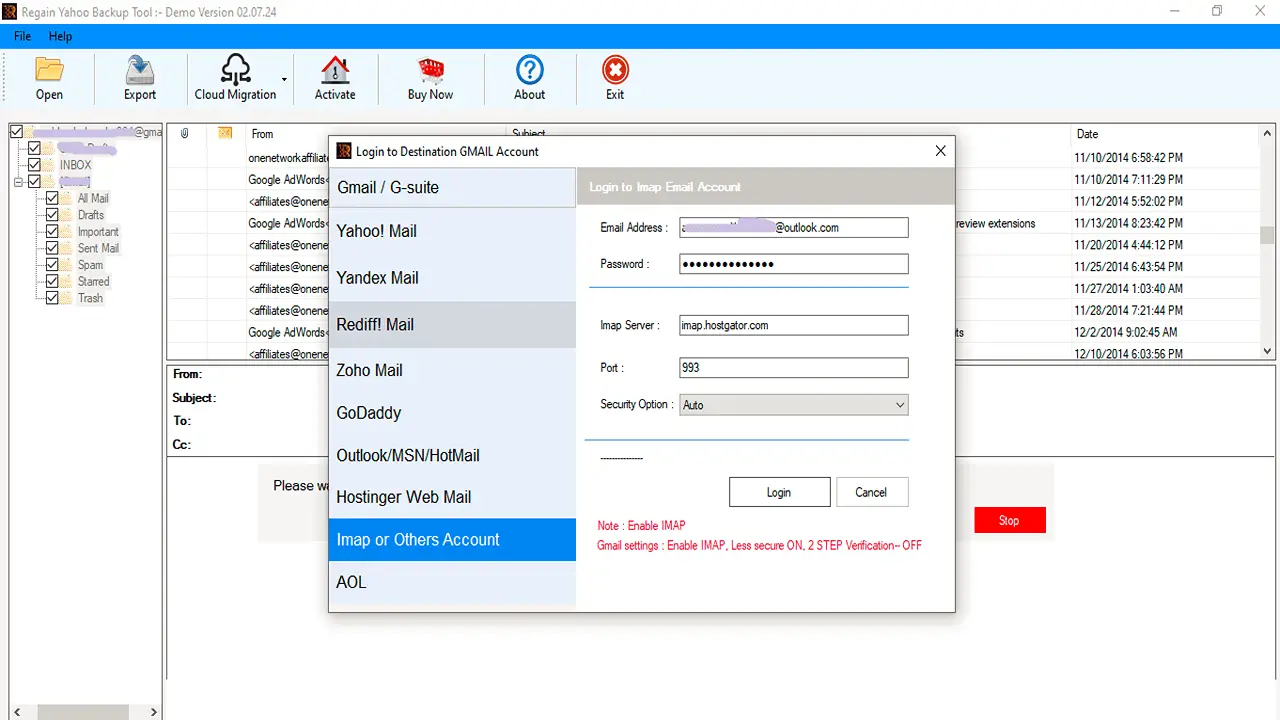Viewport: 1280px width, 720px height.
Task: Click the attachment paperclip column header
Action: [186, 133]
